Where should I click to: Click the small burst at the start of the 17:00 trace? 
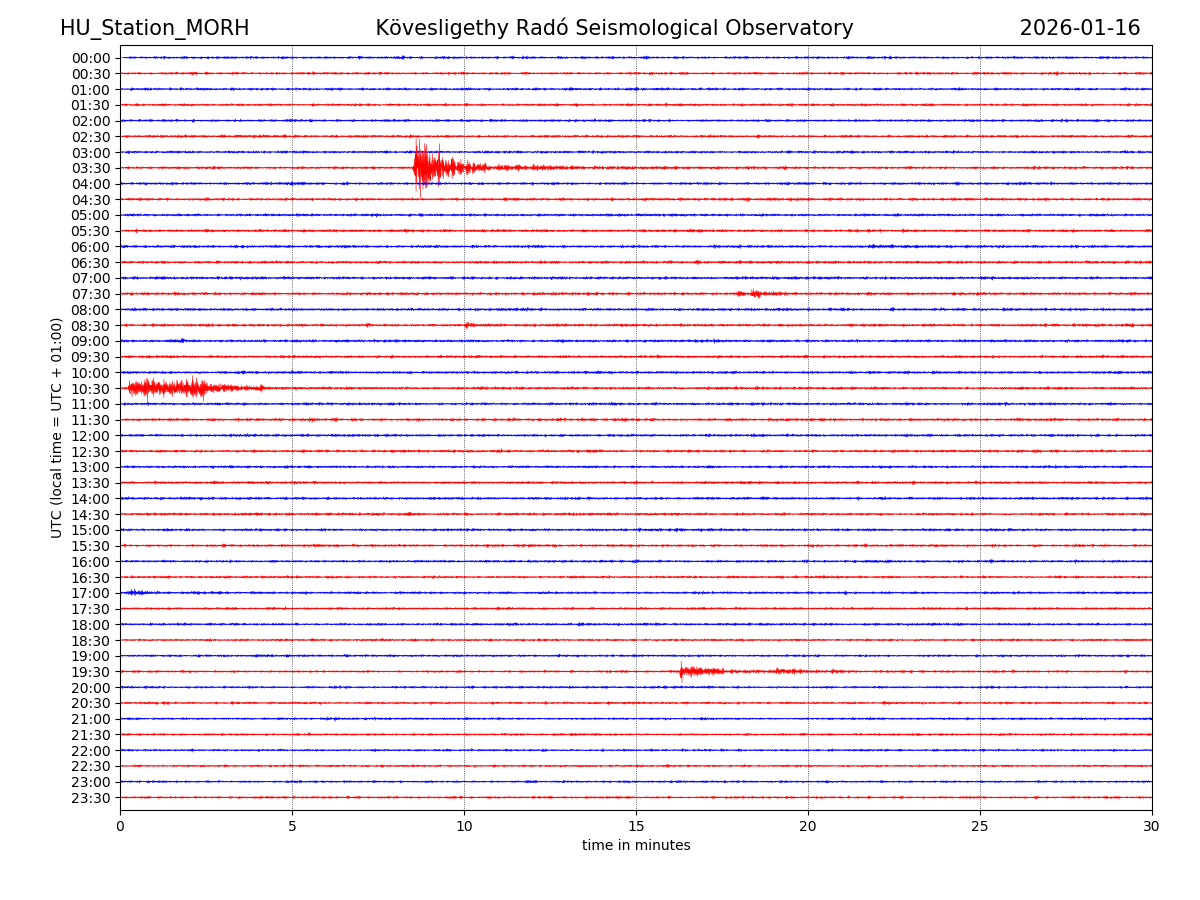(135, 593)
